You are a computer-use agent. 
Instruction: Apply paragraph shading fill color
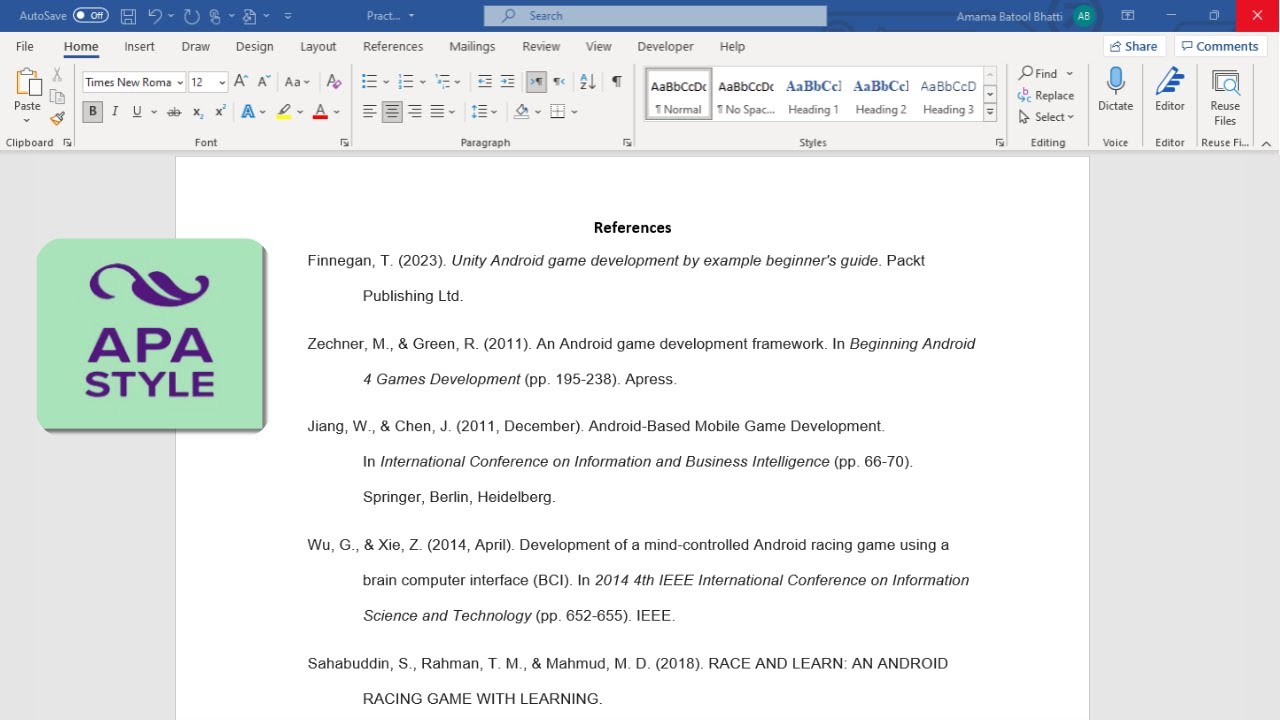click(521, 112)
